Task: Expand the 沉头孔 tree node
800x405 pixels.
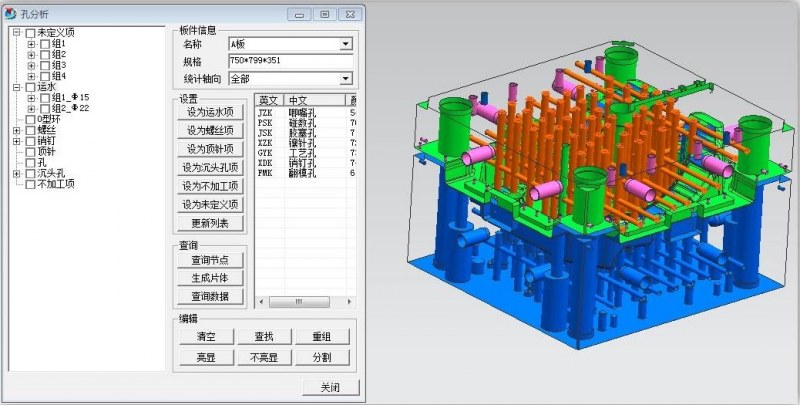Action: click(16, 174)
